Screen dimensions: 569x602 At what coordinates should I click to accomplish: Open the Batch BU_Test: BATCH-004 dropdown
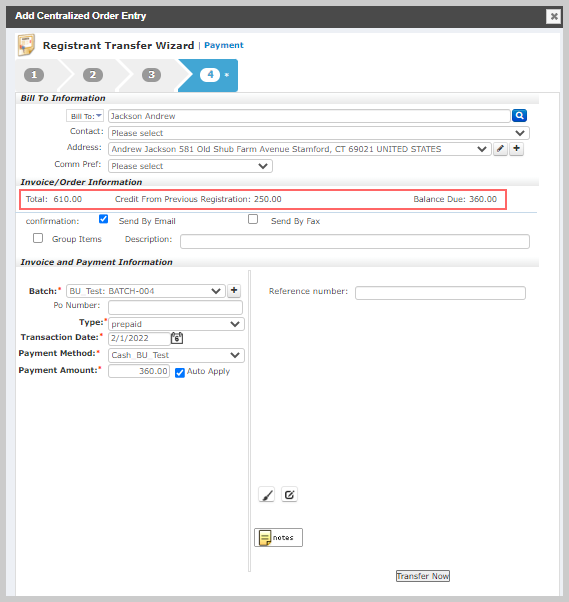click(x=146, y=291)
